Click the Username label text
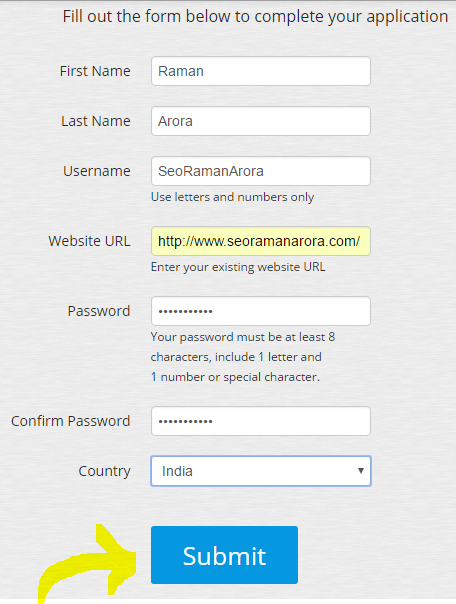Image resolution: width=456 pixels, height=604 pixels. [x=97, y=171]
